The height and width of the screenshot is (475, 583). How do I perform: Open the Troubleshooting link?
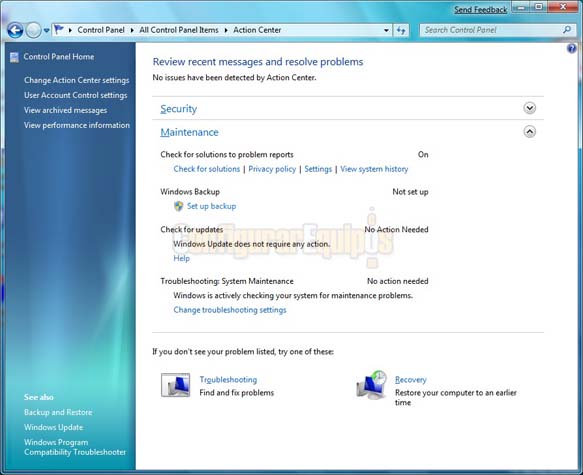228,379
